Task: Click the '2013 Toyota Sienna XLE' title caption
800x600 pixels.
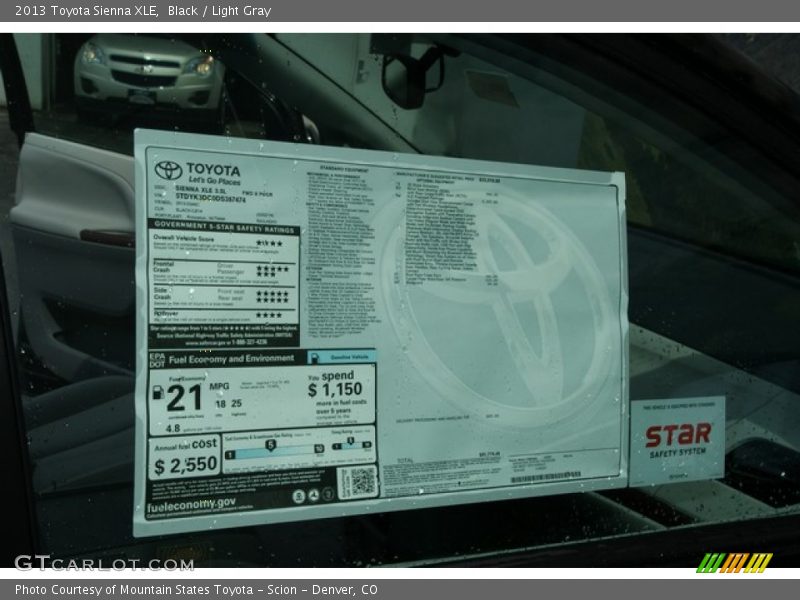Action: click(x=86, y=11)
